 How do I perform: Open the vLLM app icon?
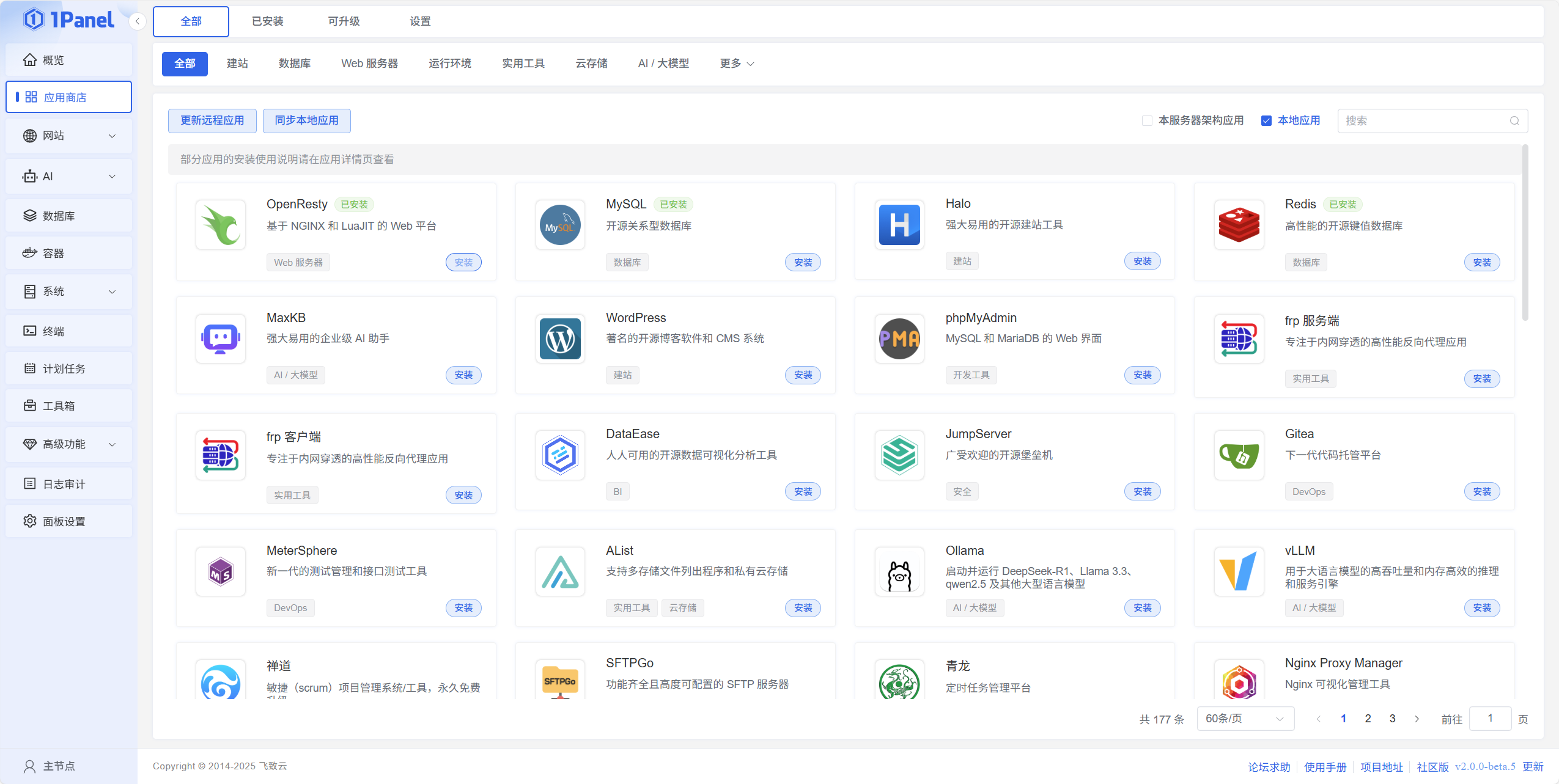[1239, 571]
